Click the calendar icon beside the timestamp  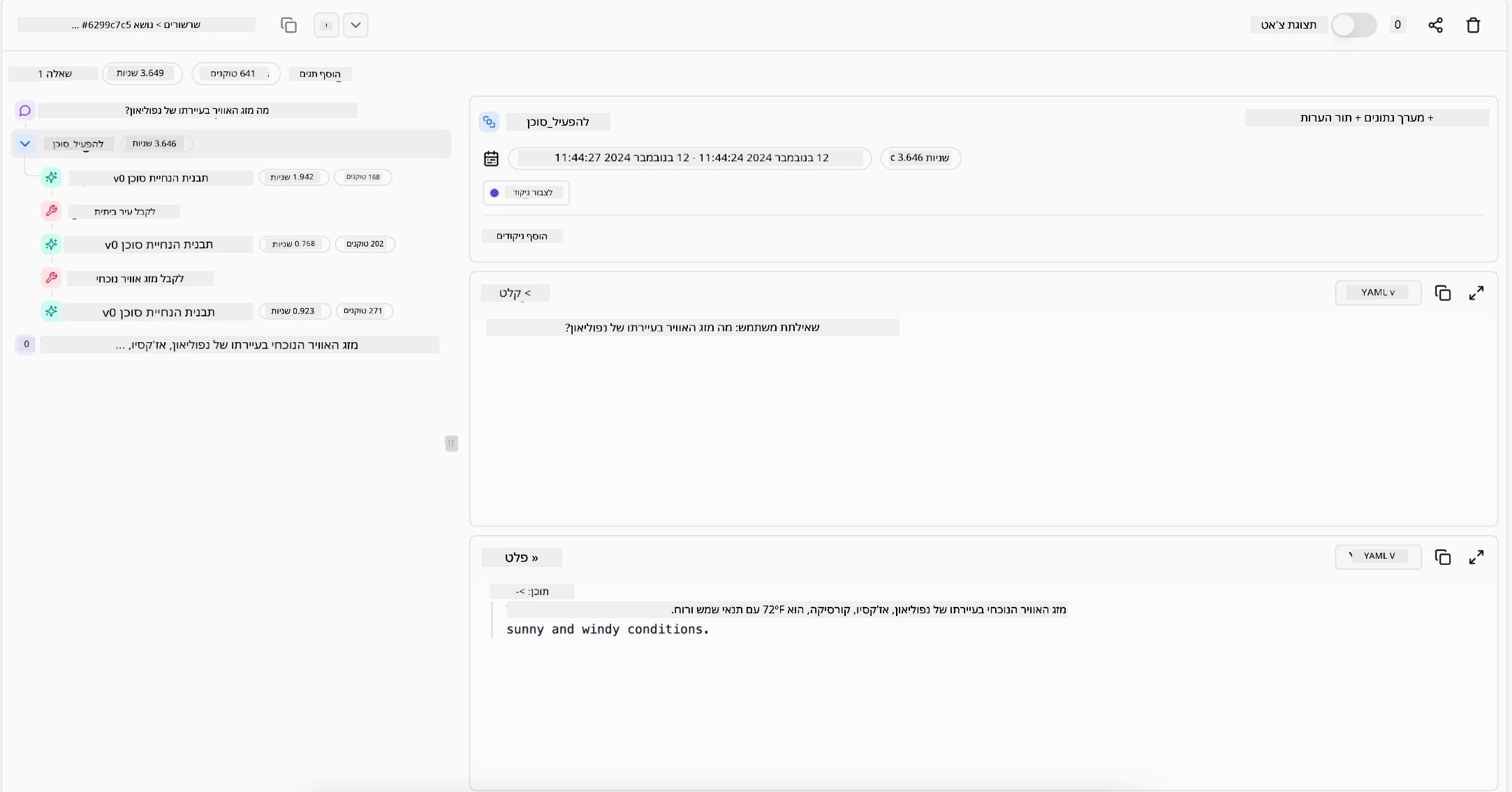[x=491, y=159]
